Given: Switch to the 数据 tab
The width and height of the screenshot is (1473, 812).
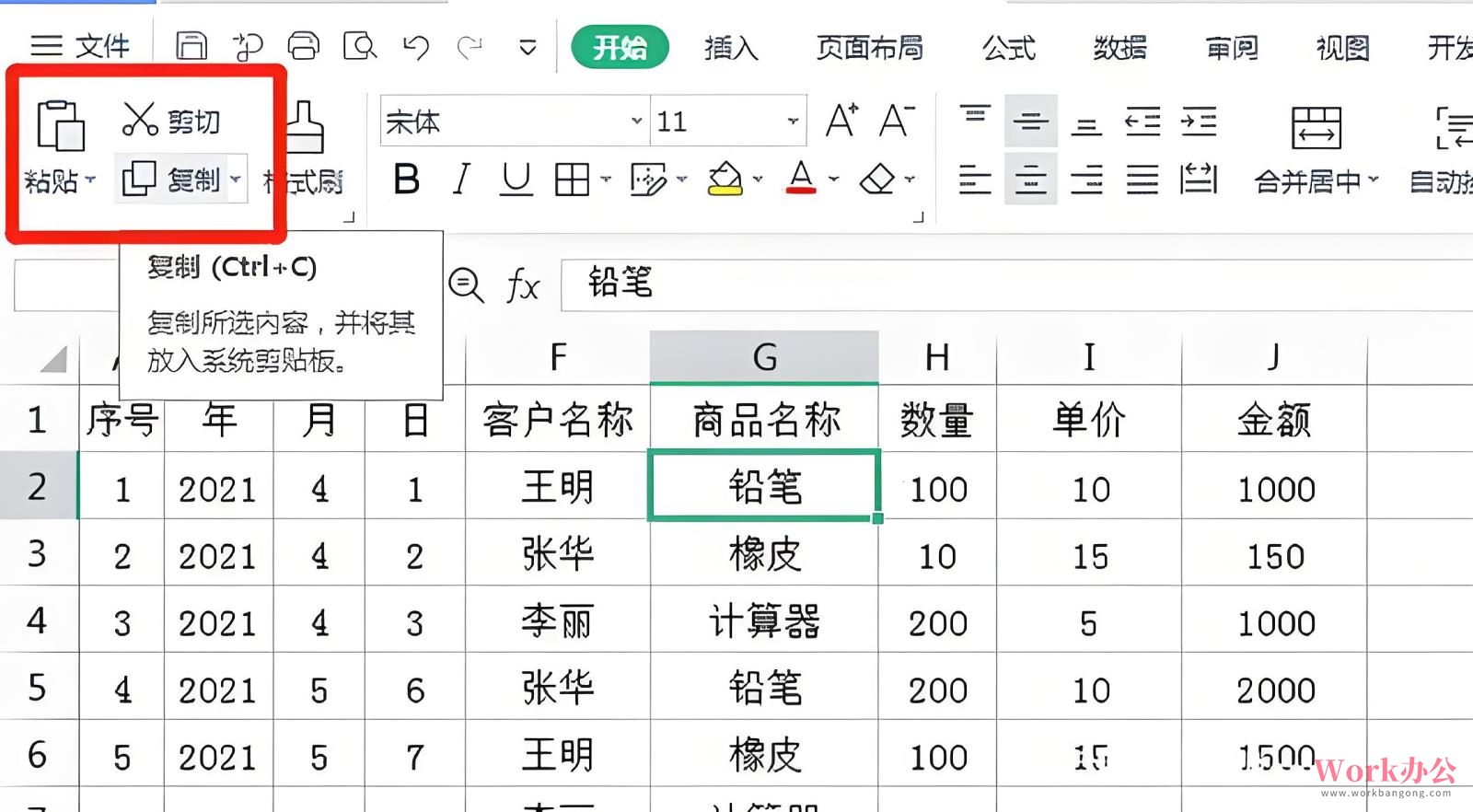Looking at the screenshot, I should point(1119,47).
